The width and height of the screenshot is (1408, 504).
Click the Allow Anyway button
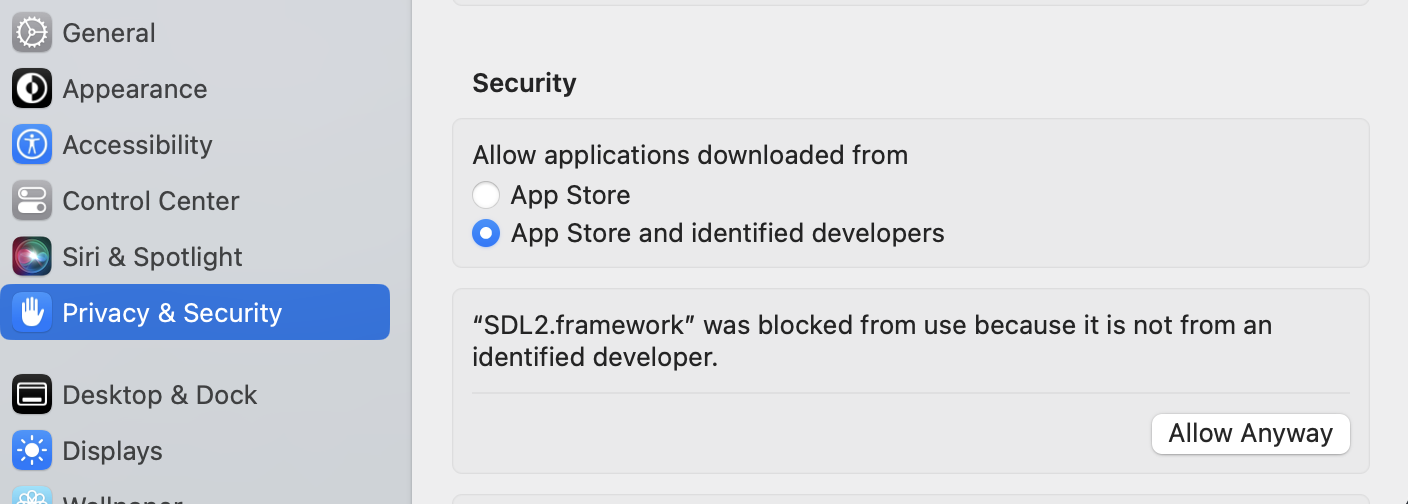coord(1251,433)
